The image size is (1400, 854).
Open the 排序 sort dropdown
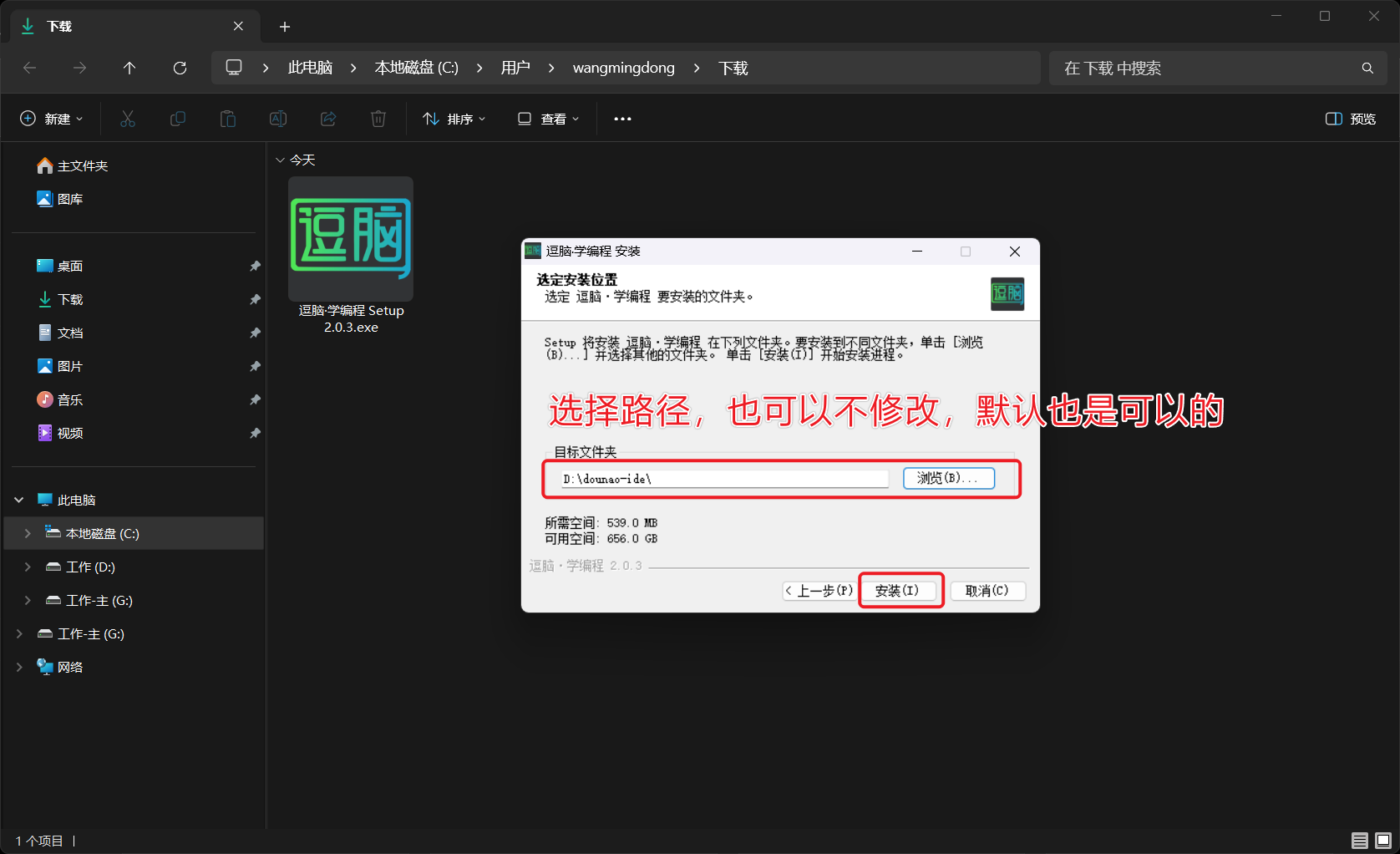coord(454,119)
